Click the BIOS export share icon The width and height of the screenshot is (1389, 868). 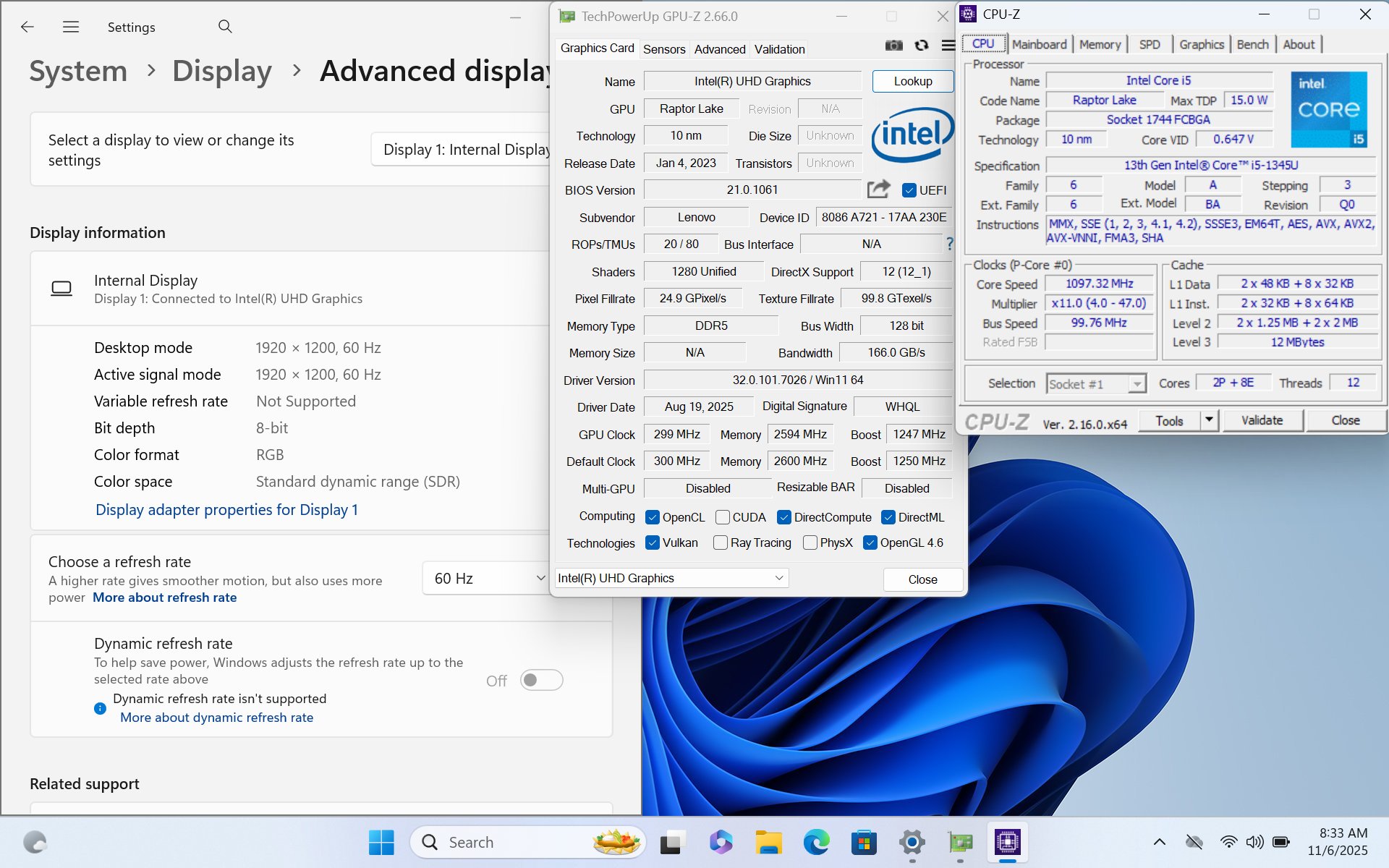tap(878, 190)
